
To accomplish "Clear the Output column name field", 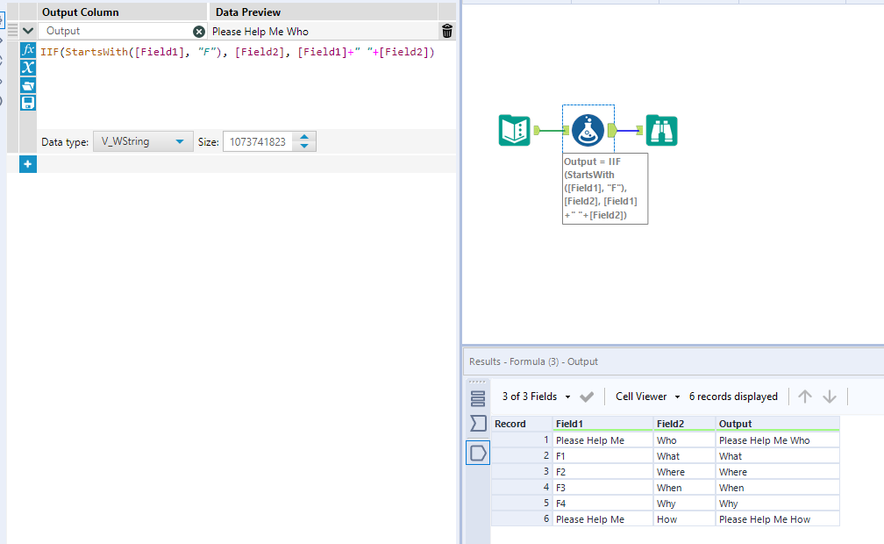I will (x=199, y=32).
